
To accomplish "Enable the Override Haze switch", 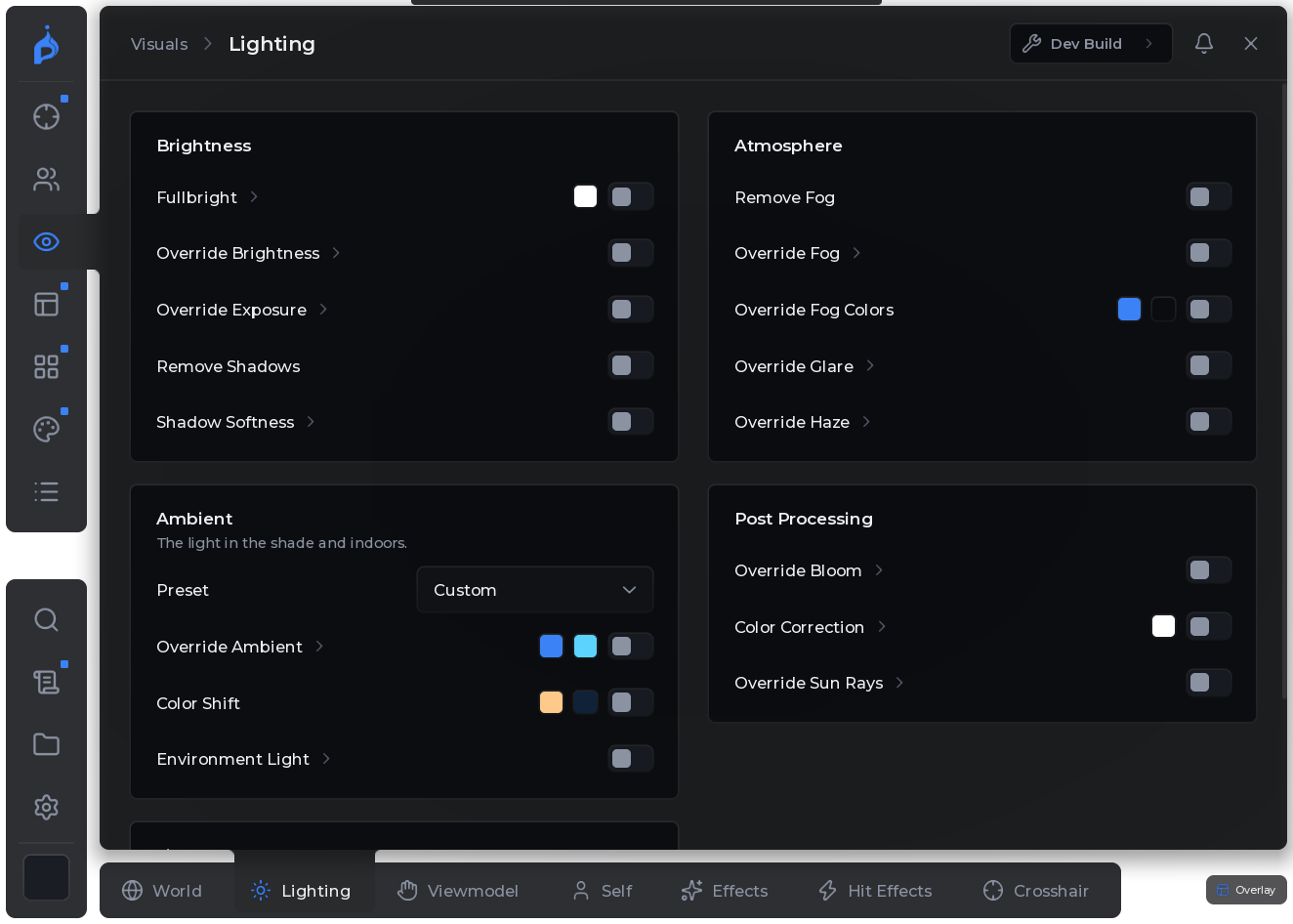I will [x=1209, y=421].
